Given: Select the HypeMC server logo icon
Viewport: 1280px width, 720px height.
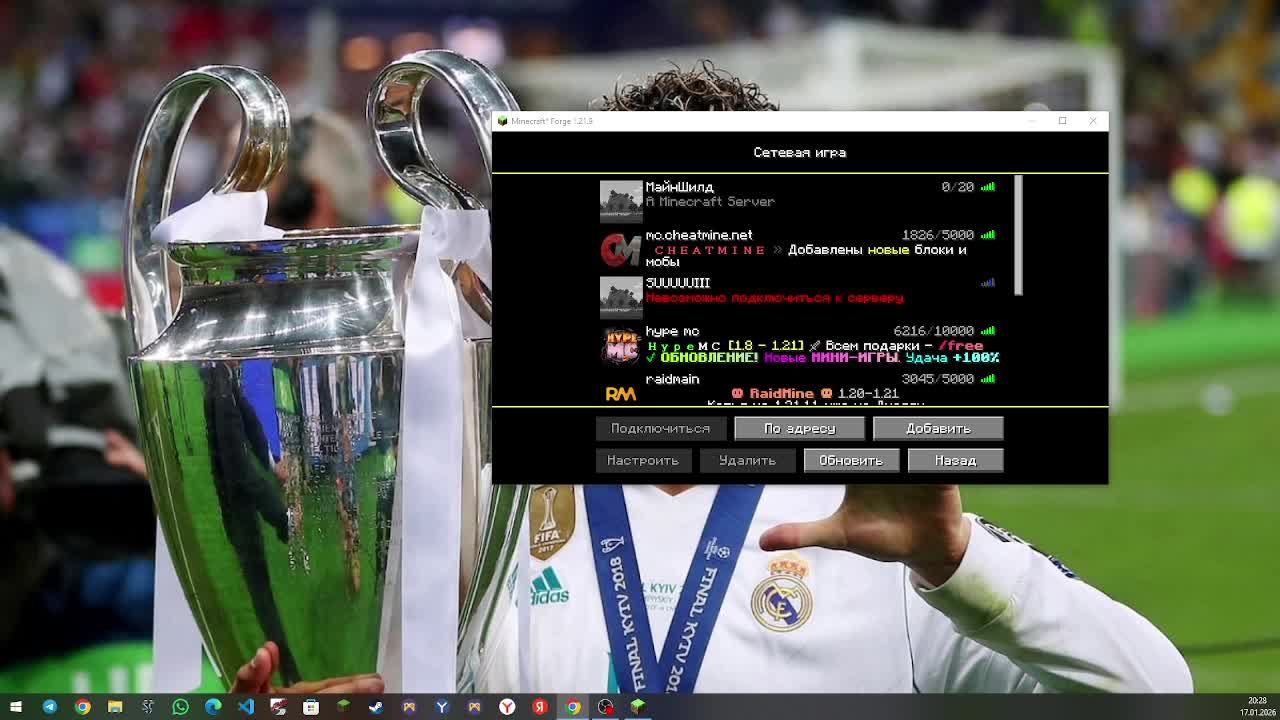Looking at the screenshot, I should pyautogui.click(x=621, y=345).
